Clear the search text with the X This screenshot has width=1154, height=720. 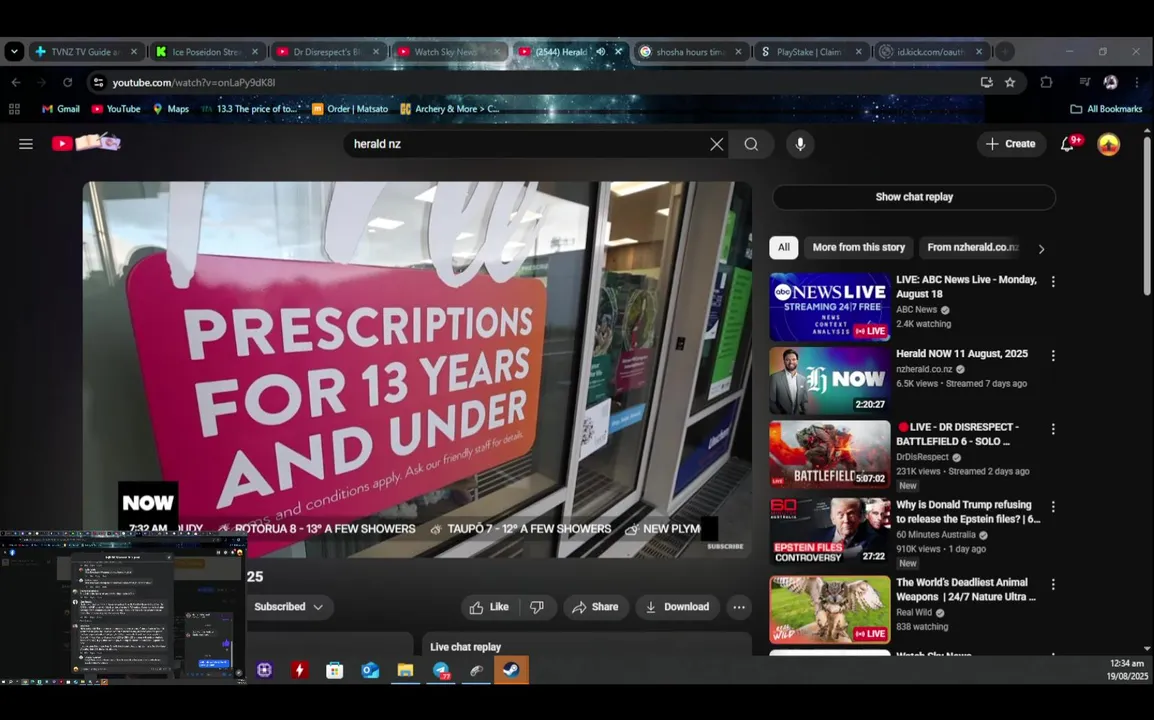click(716, 144)
